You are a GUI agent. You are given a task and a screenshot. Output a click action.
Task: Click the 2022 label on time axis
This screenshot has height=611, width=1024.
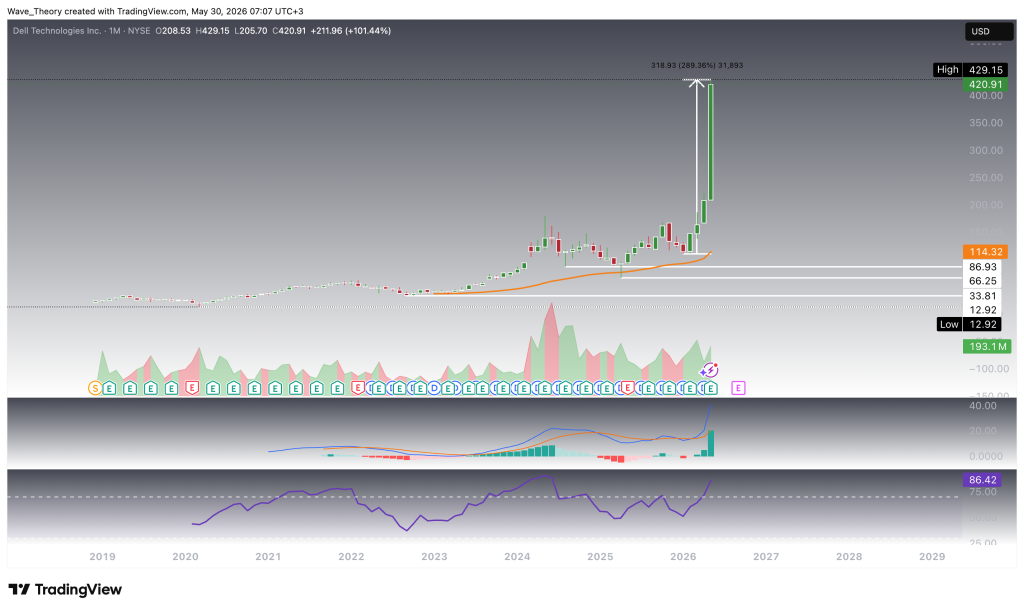351,557
